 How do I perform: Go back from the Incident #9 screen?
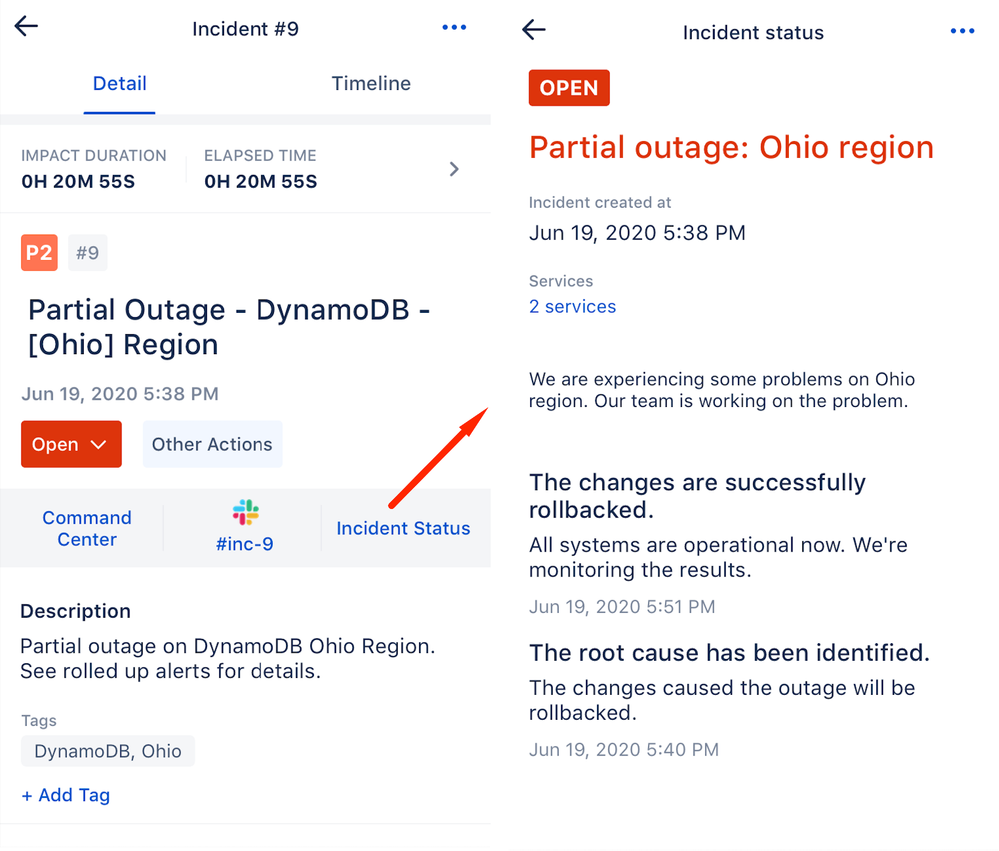pos(26,27)
